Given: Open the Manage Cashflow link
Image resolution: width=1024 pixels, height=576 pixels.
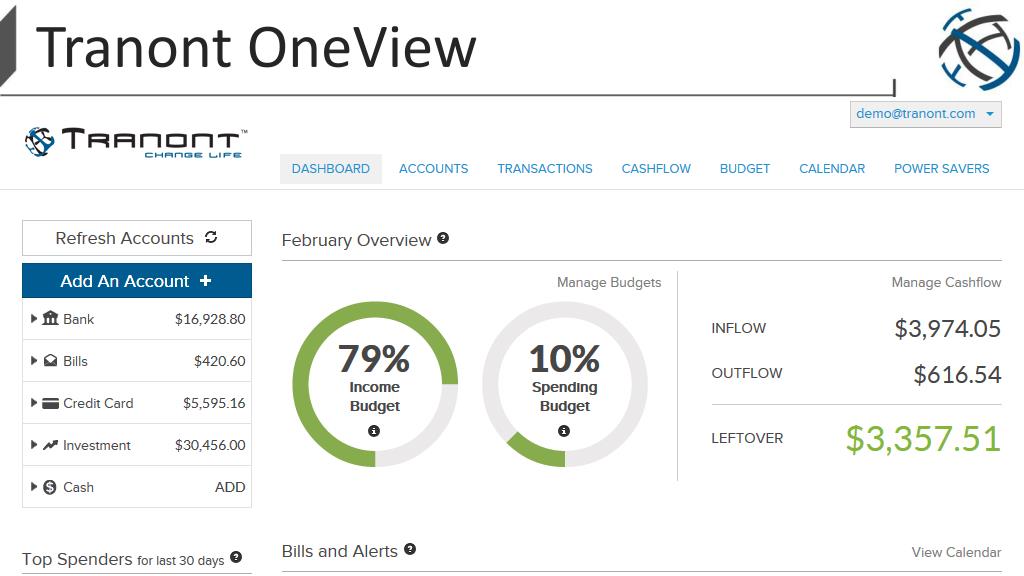Looking at the screenshot, I should point(946,282).
